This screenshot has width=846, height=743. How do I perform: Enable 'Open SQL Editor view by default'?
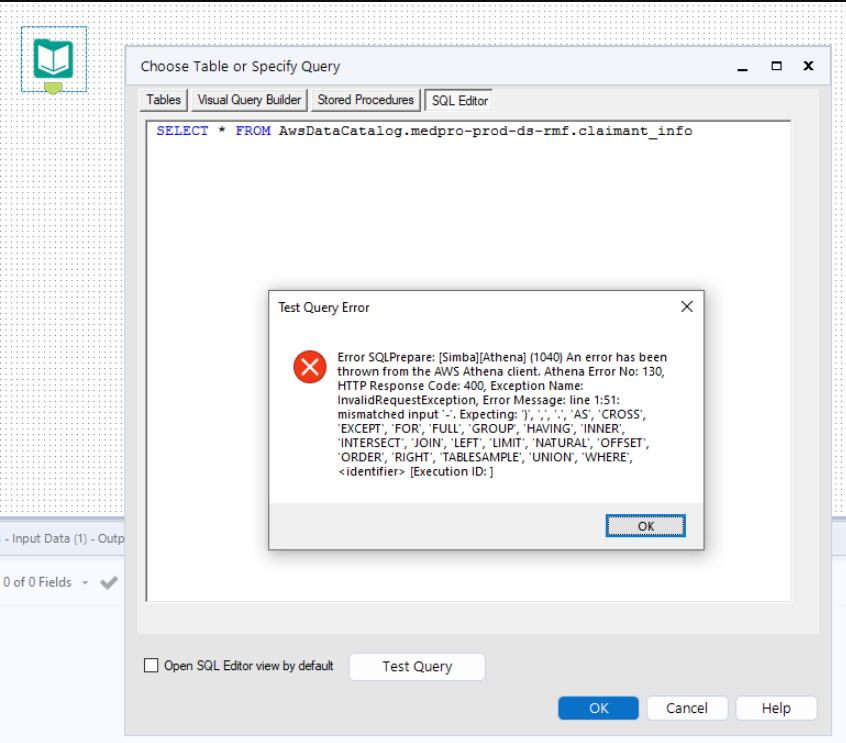(x=151, y=665)
